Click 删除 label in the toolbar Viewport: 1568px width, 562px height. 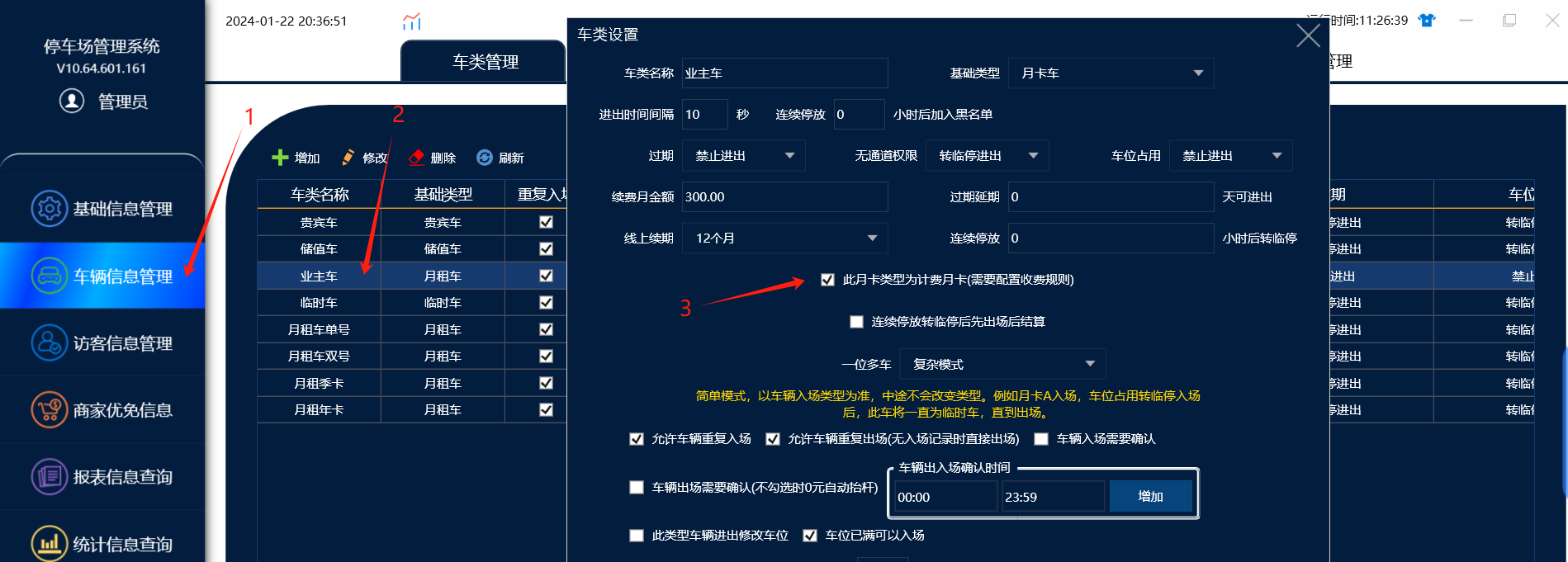[x=443, y=158]
